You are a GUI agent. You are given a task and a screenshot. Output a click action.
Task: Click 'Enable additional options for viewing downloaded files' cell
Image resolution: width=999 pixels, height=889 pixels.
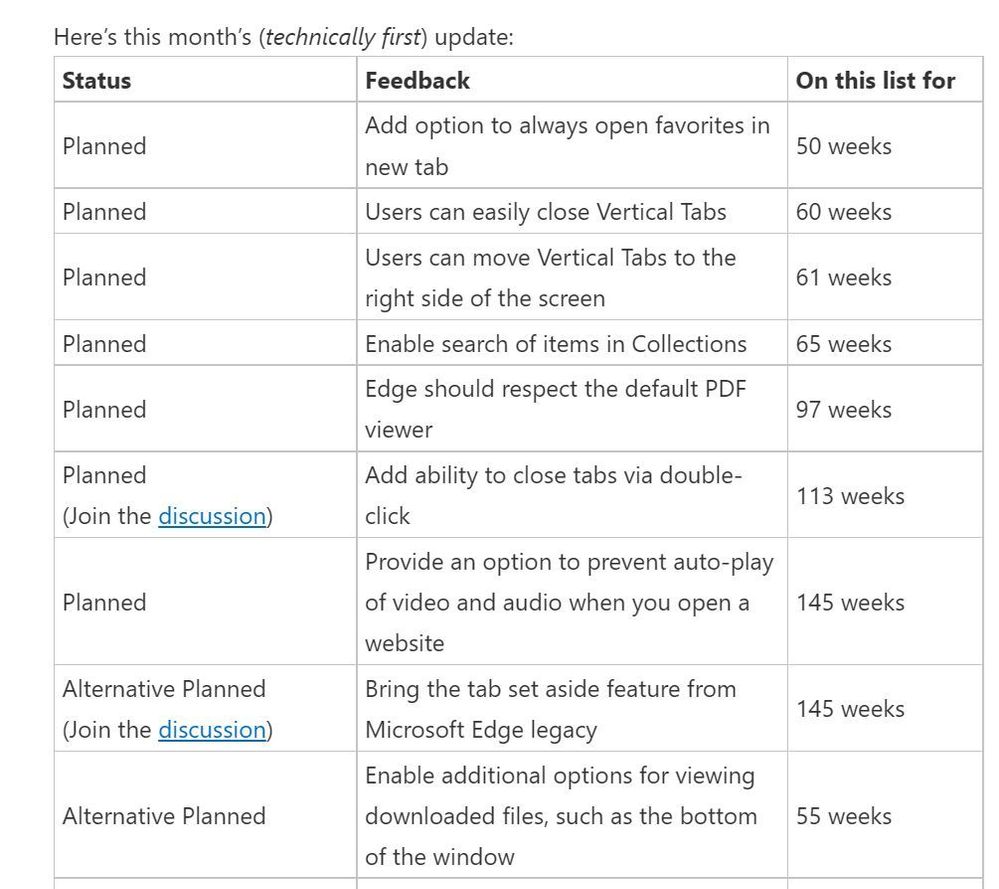560,816
